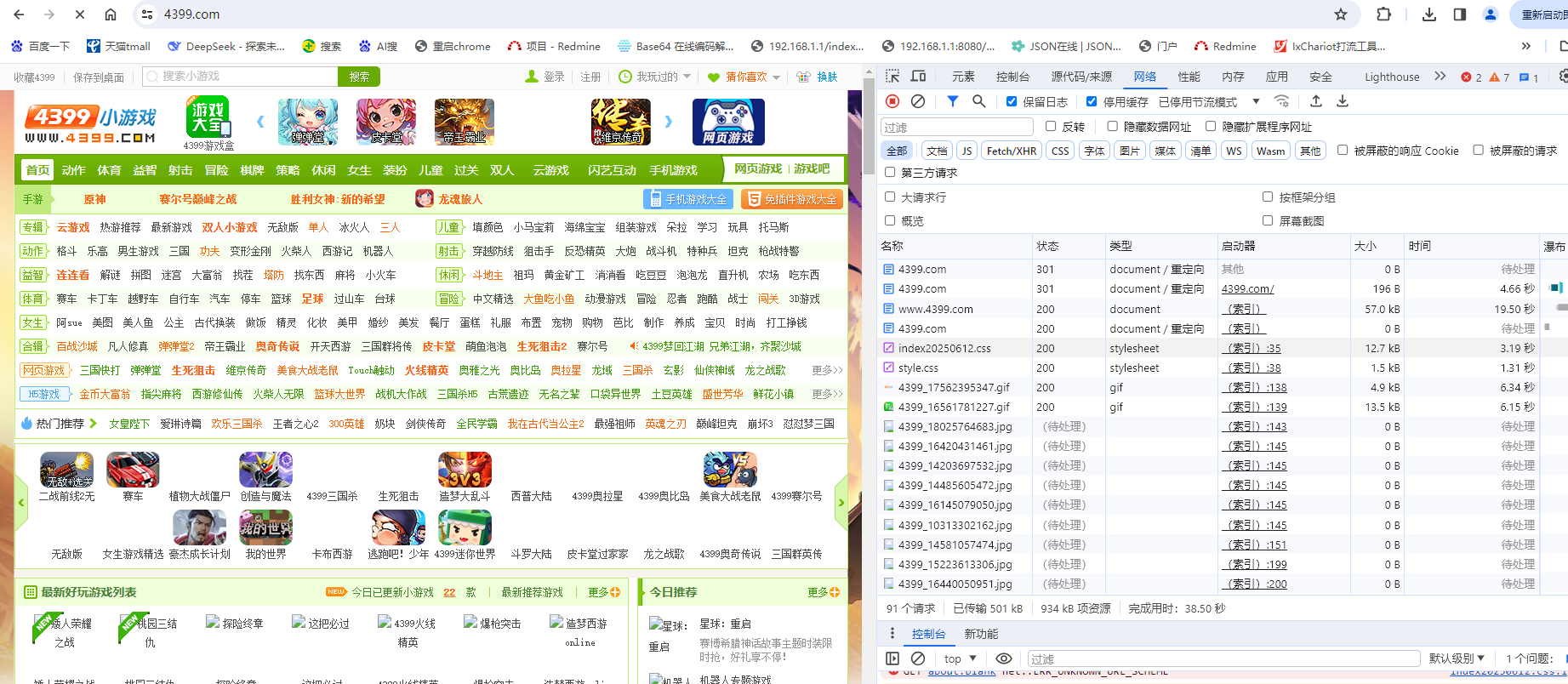The image size is (1568, 684).
Task: Enable 屏幕截图 checkbox
Action: (x=1268, y=220)
